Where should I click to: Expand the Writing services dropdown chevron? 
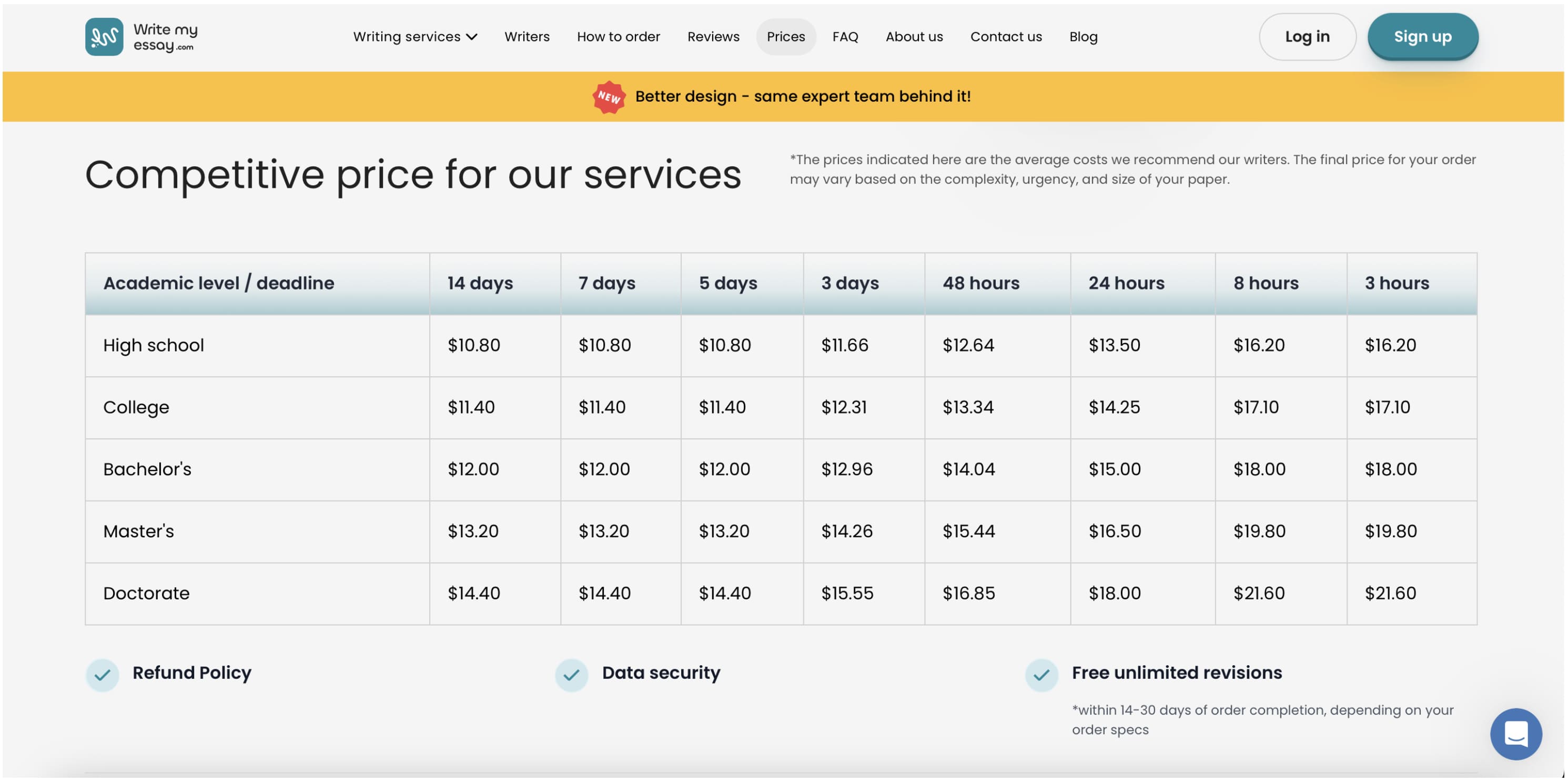click(472, 37)
